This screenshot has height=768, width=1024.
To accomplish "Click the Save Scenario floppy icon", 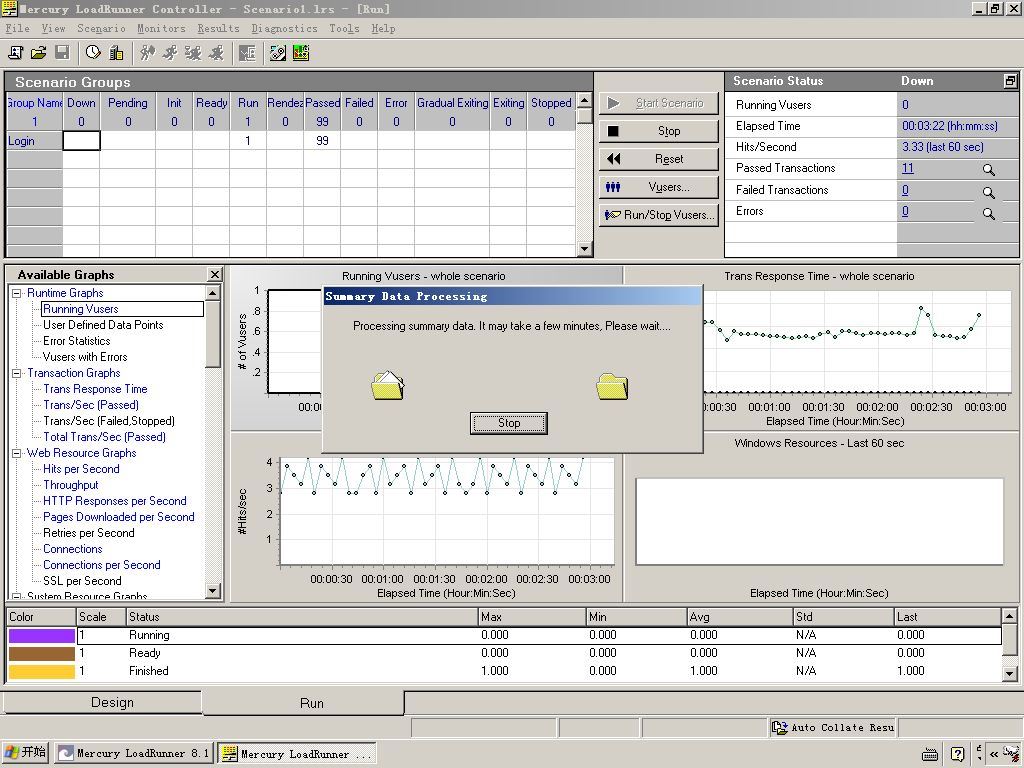I will [62, 53].
